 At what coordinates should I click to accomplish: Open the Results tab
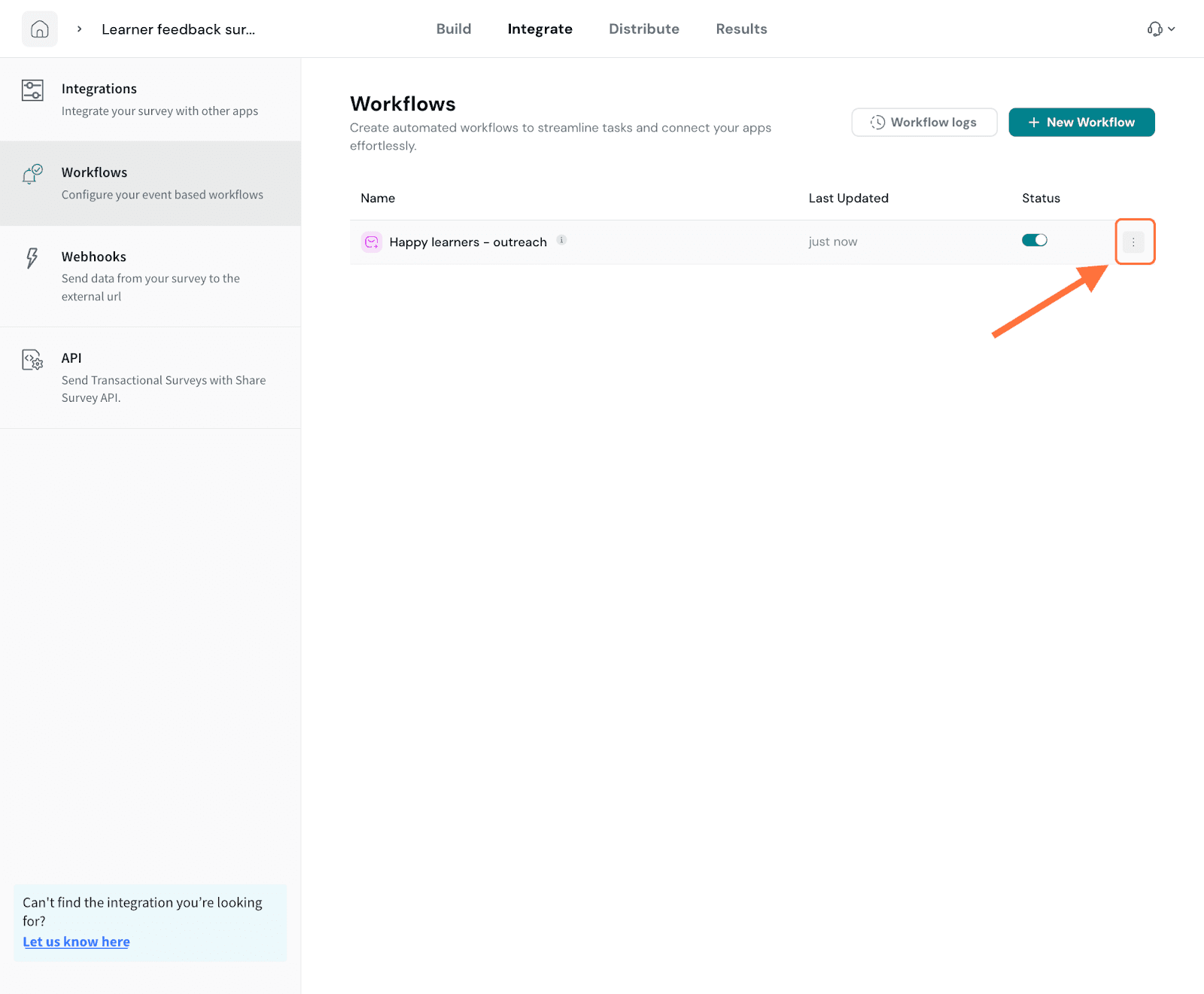point(741,29)
